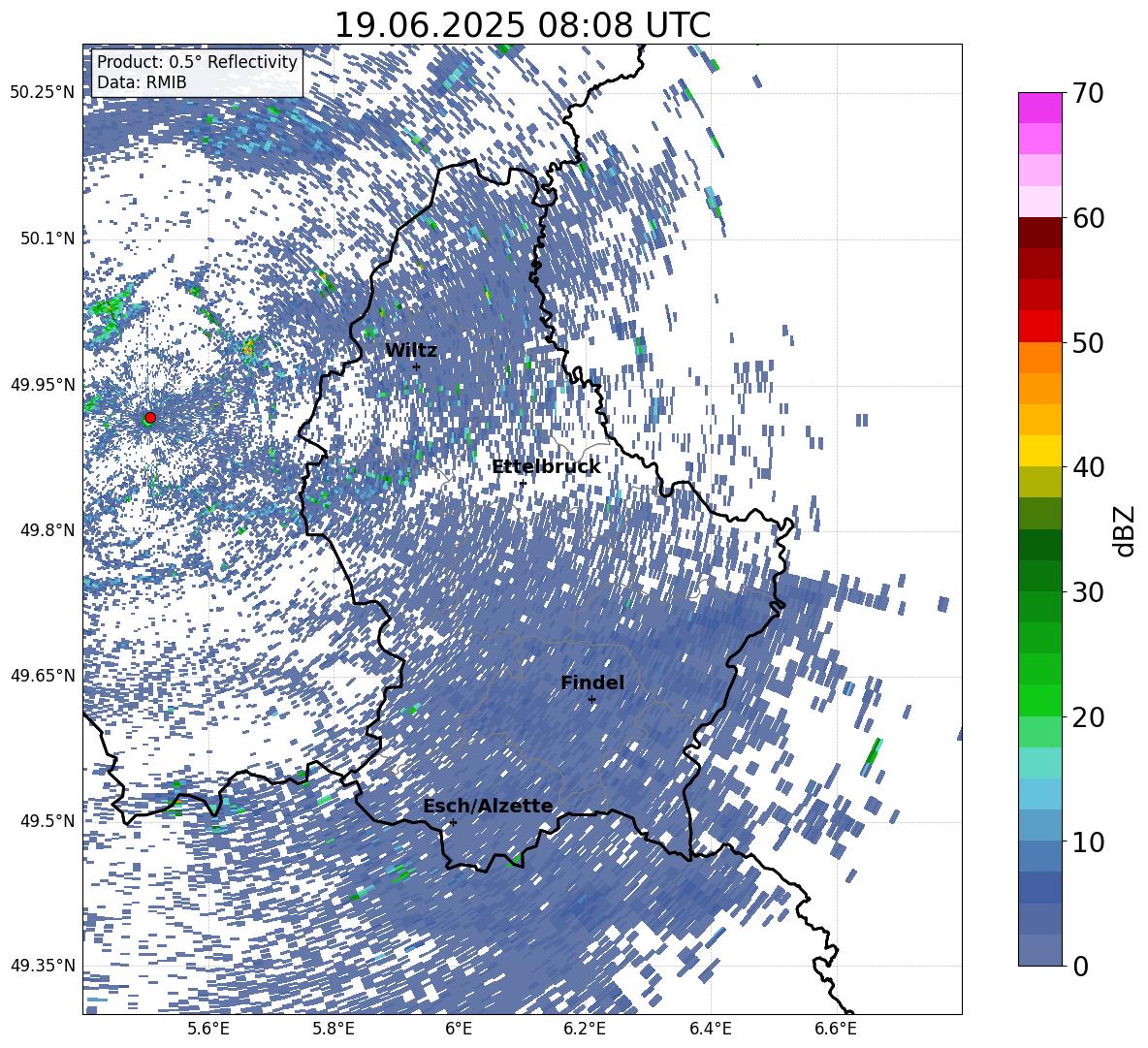Click the yellow colorbar segment near 40

(1039, 451)
